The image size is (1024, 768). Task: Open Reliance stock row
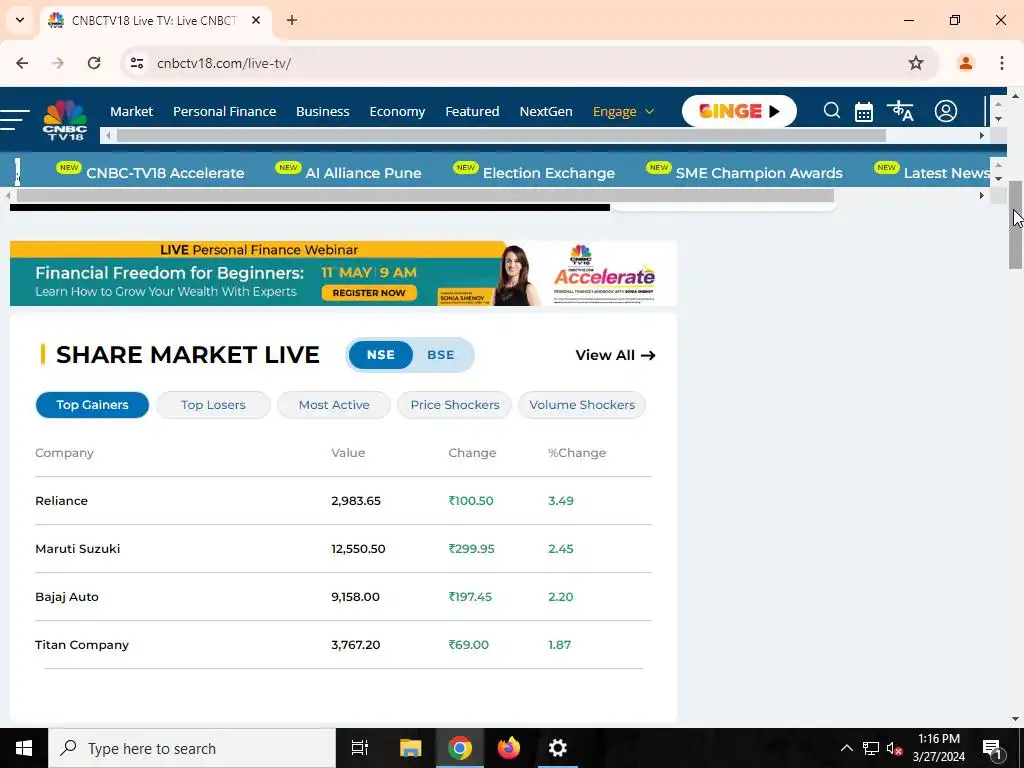(x=344, y=501)
